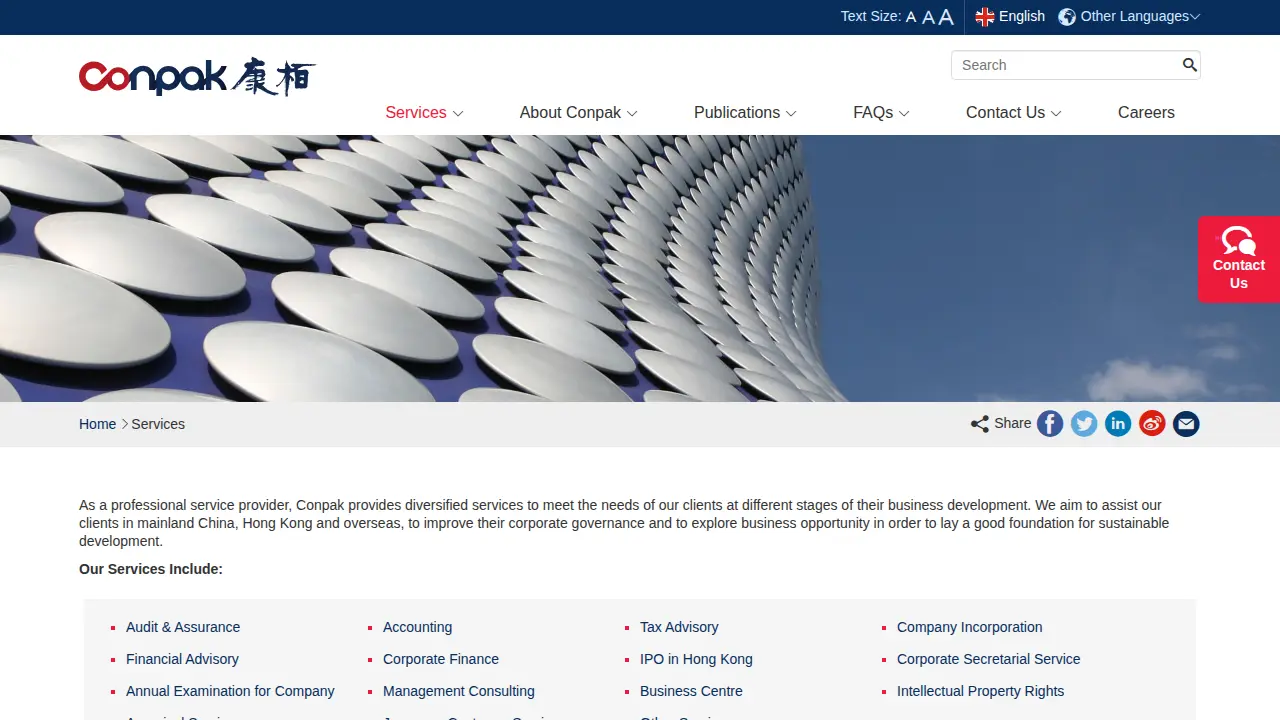This screenshot has height=720, width=1280.
Task: Open the Business Centre link
Action: point(691,691)
